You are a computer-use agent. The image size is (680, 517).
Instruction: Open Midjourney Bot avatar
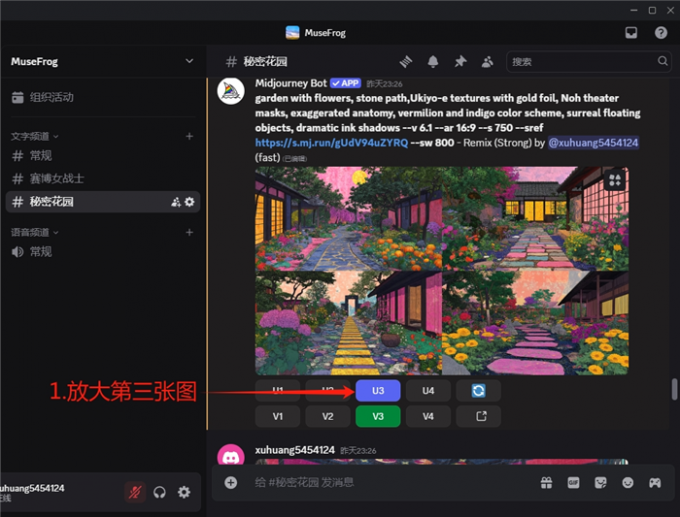pyautogui.click(x=231, y=91)
